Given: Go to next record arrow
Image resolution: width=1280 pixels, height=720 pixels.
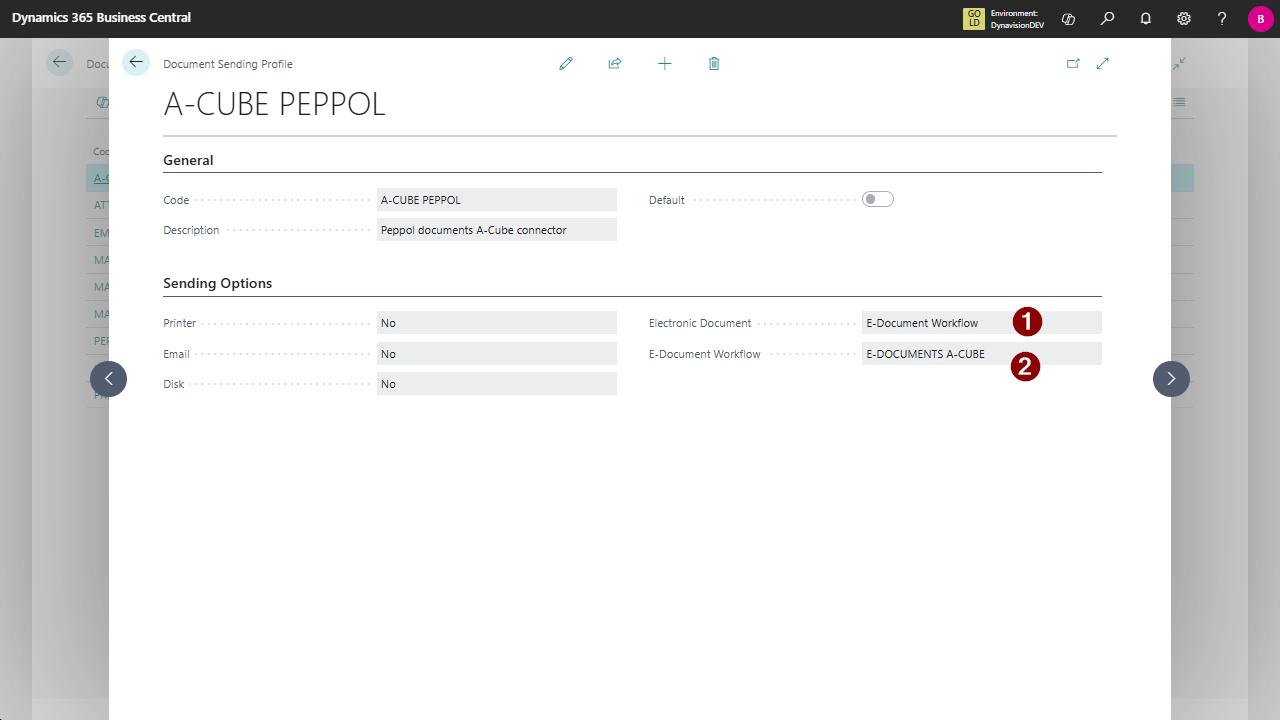Looking at the screenshot, I should 1171,379.
